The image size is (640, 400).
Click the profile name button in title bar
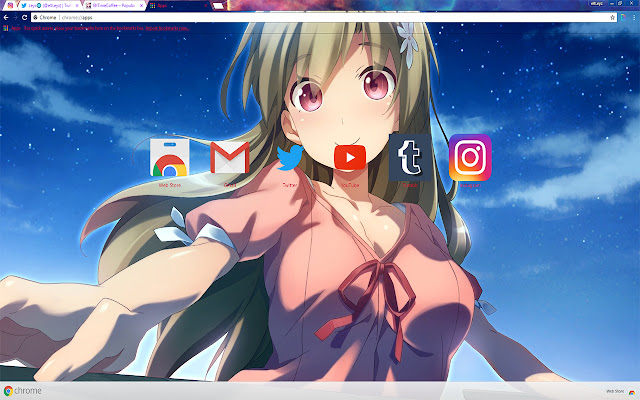tap(597, 3)
